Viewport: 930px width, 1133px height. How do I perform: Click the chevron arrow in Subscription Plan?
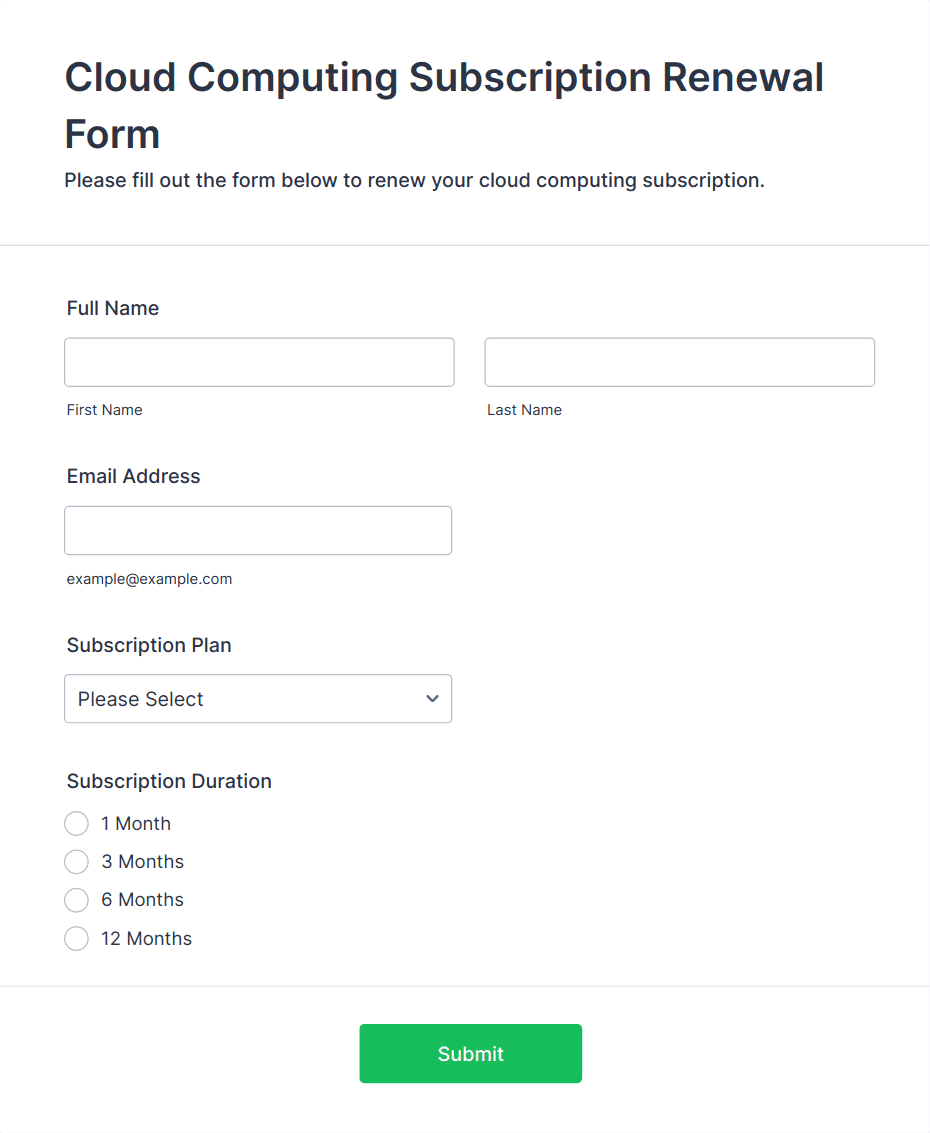tap(432, 699)
